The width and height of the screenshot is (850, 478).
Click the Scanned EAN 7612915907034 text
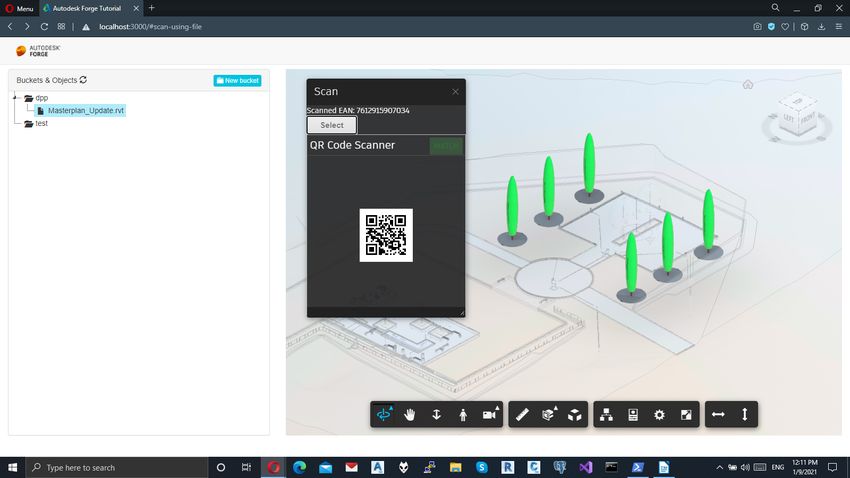click(x=358, y=110)
